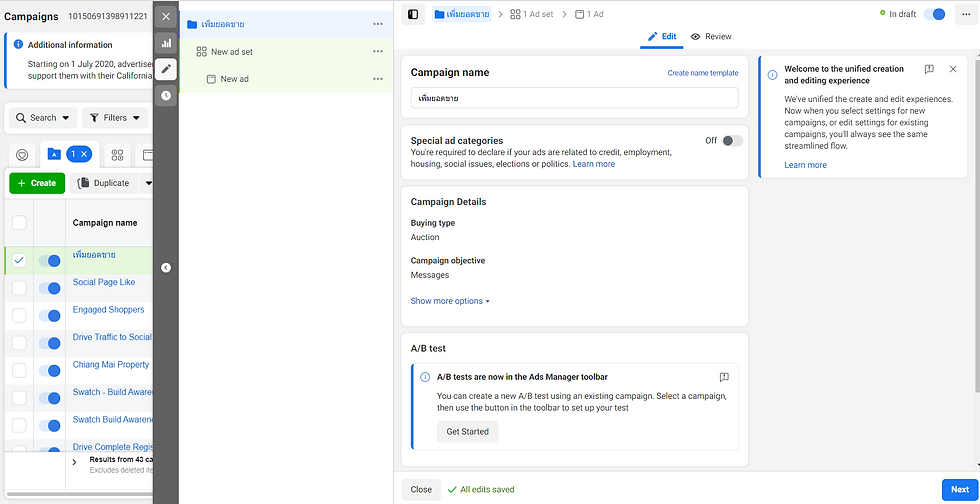Viewport: 980px width, 504px height.
Task: Close the editing pane with X icon
Action: (166, 17)
